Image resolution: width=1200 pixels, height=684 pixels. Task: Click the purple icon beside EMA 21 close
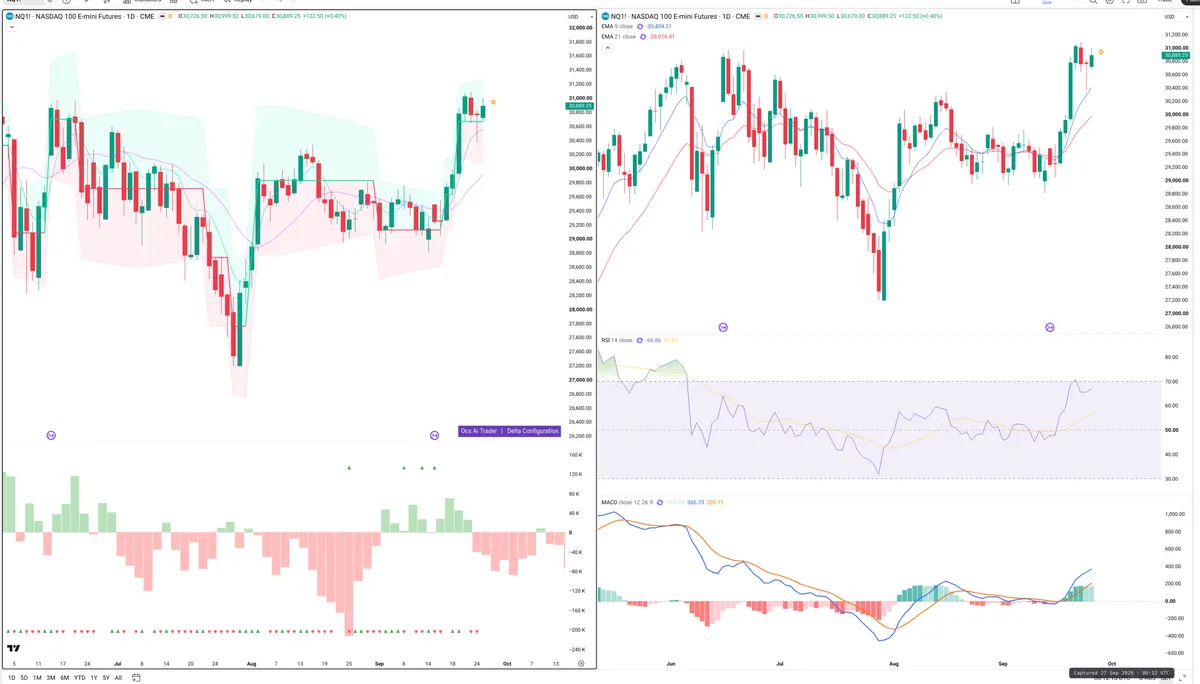coord(645,37)
